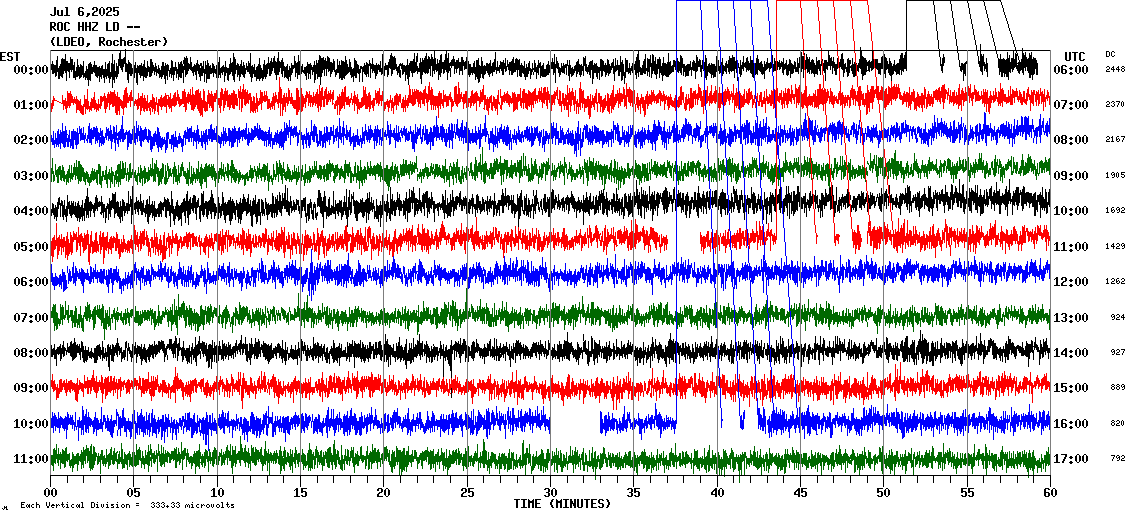Click the EST "00:00" row label
The image size is (1130, 519).
30,70
